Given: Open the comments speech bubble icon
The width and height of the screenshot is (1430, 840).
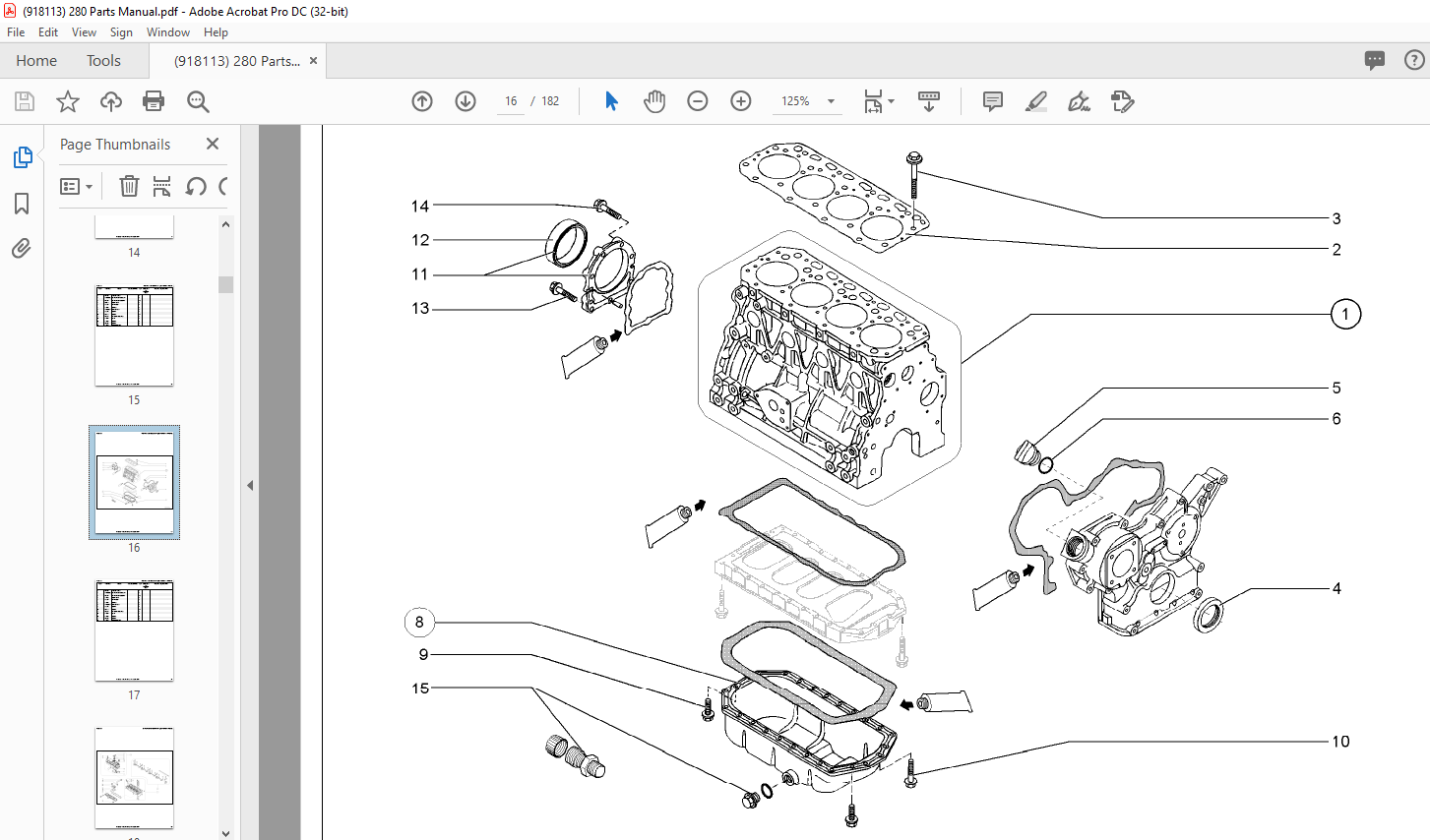Looking at the screenshot, I should click(x=1375, y=61).
